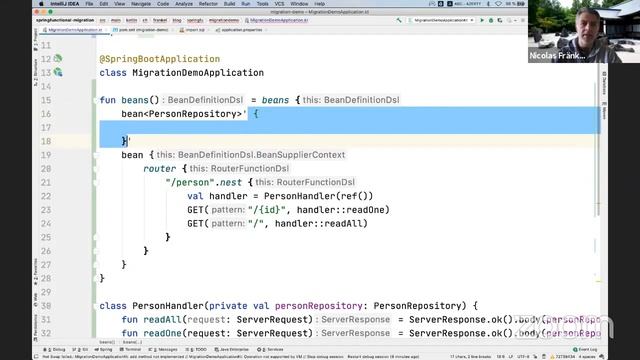Viewport: 640px width, 360px height.
Task: Collapse the bean block fold marker at line 19
Action: click(96, 155)
